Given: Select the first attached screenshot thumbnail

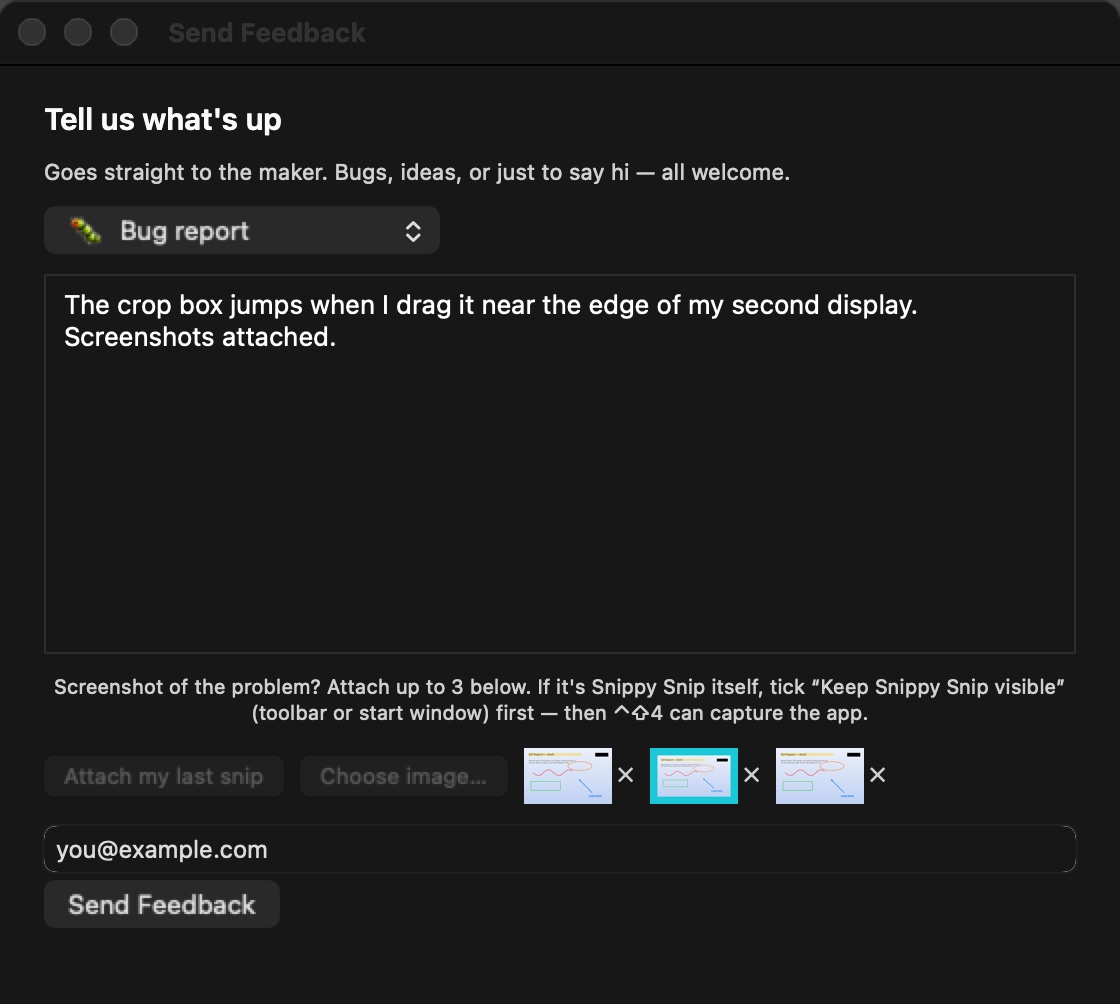Looking at the screenshot, I should tap(568, 775).
